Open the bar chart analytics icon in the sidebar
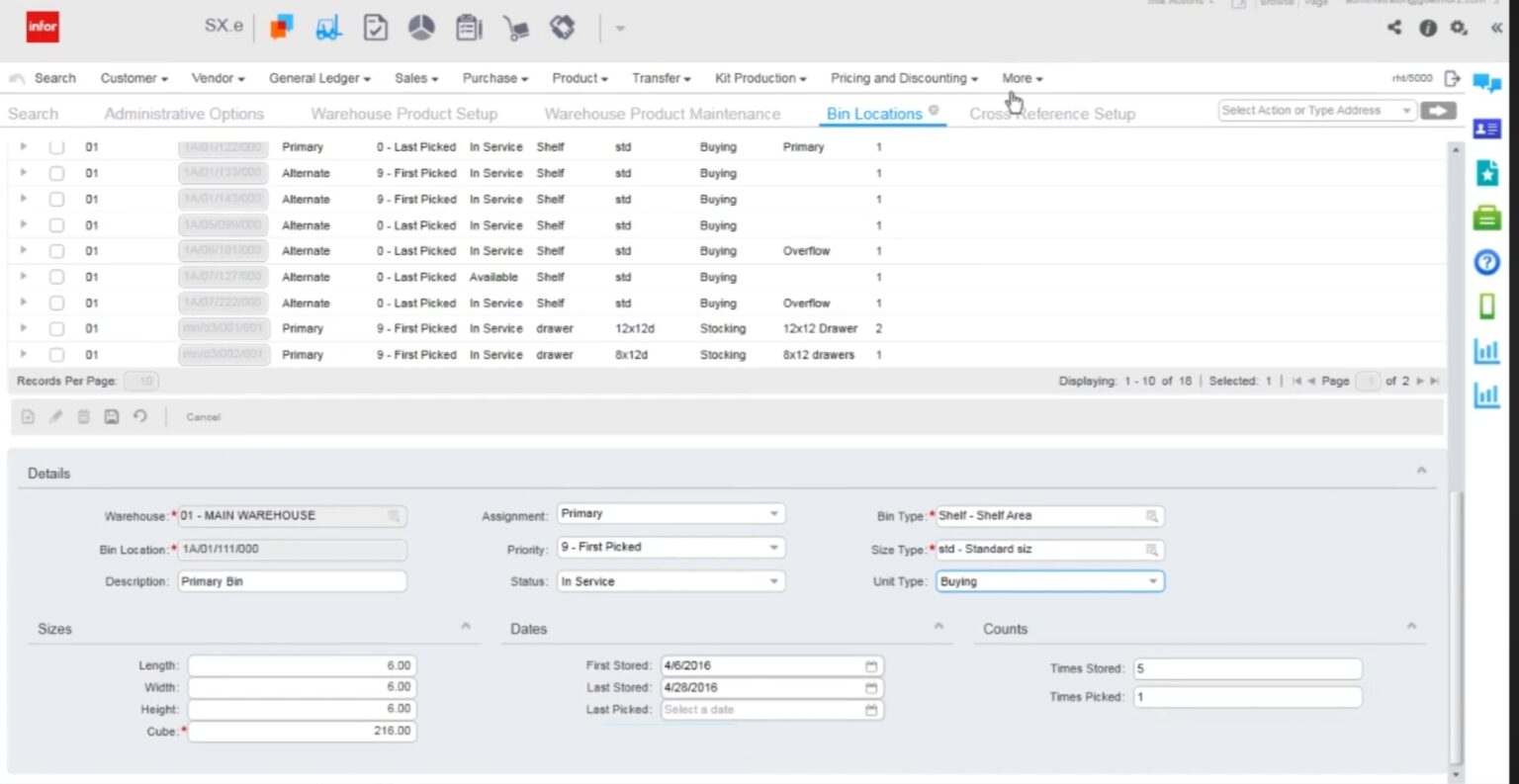1519x784 pixels. tap(1486, 350)
